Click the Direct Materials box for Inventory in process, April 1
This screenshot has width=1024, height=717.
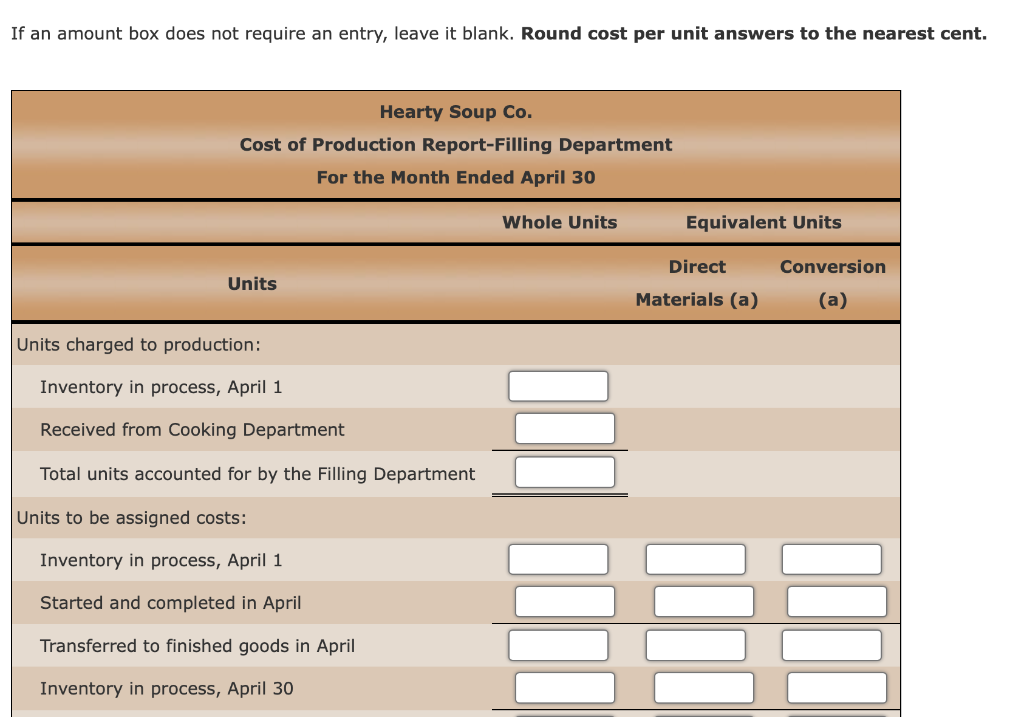[x=695, y=559]
